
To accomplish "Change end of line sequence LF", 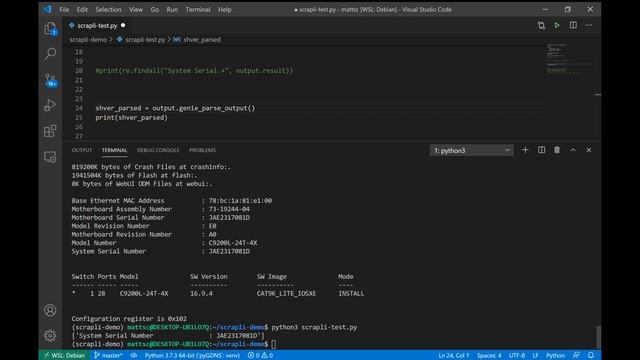I will (x=535, y=355).
